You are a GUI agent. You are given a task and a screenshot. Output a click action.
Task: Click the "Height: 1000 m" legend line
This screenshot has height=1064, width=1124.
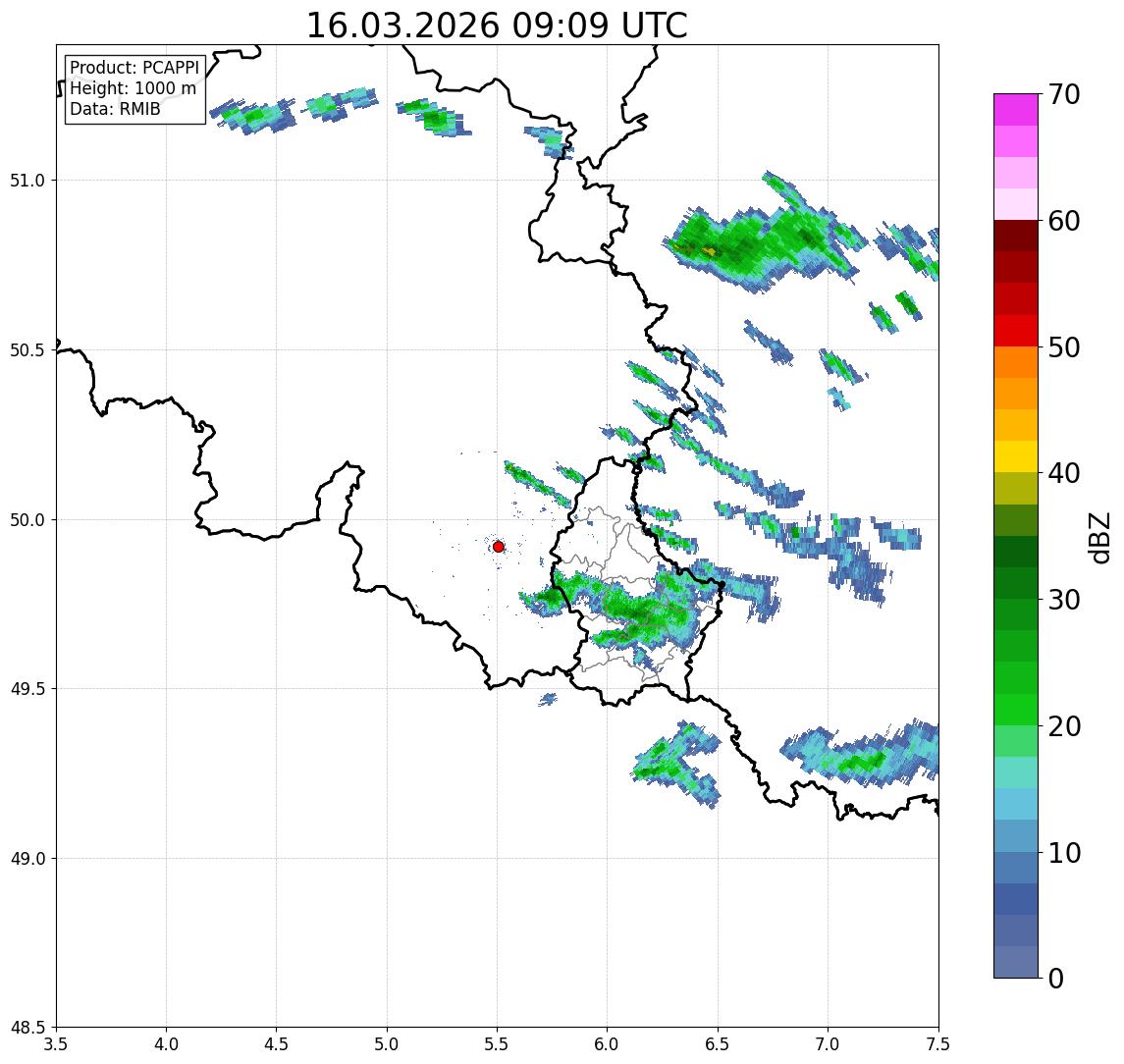coord(133,88)
